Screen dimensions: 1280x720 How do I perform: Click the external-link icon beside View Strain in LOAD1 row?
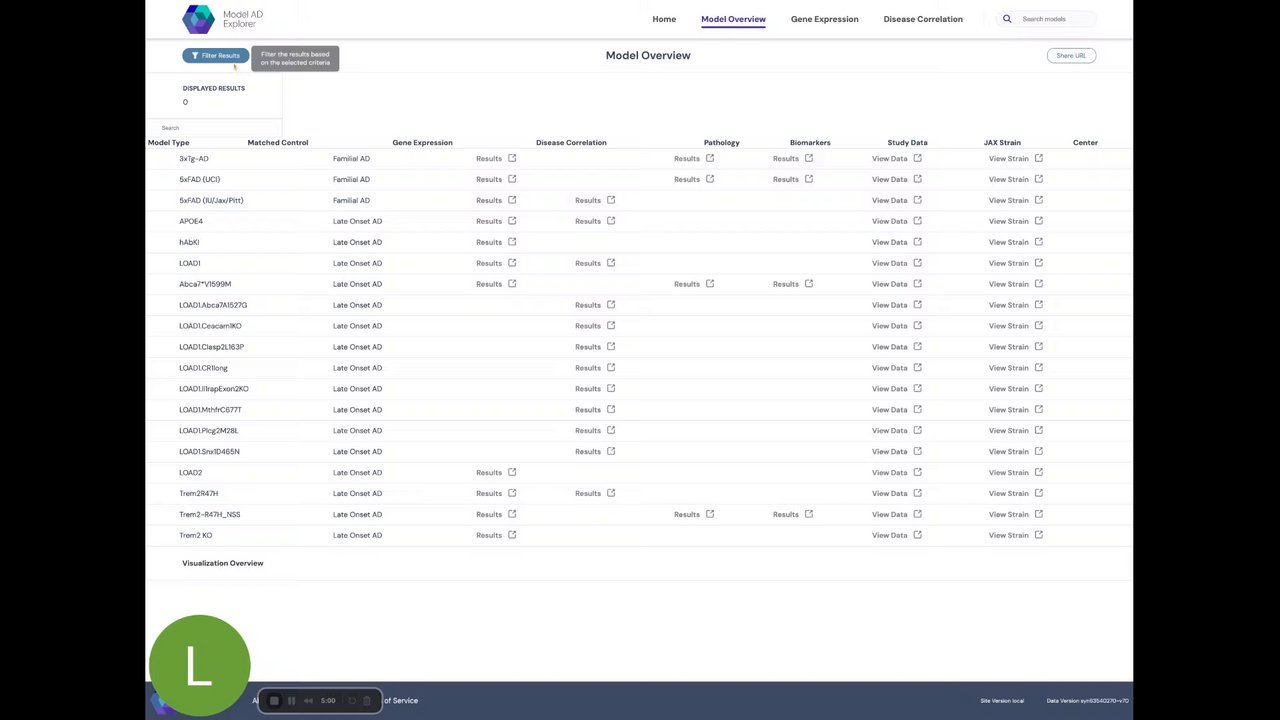pos(1038,263)
